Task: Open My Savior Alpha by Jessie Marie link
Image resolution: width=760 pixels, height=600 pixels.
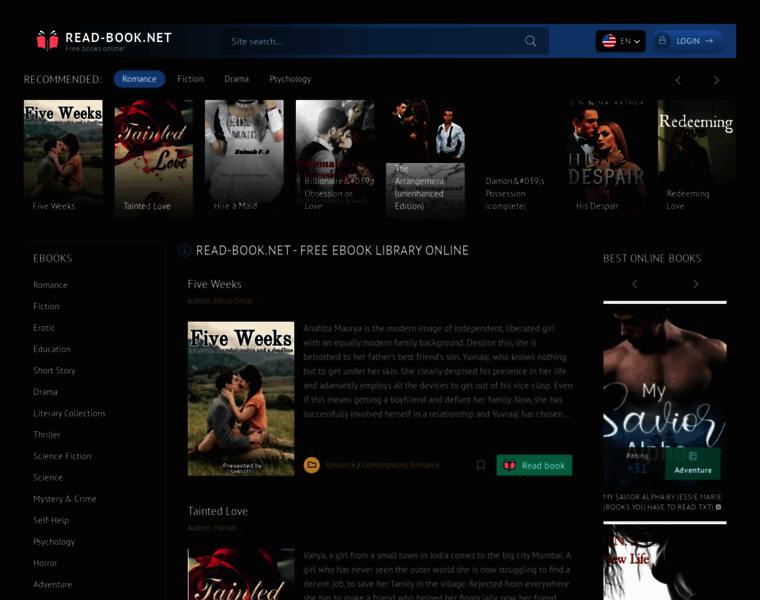Action: click(x=662, y=502)
